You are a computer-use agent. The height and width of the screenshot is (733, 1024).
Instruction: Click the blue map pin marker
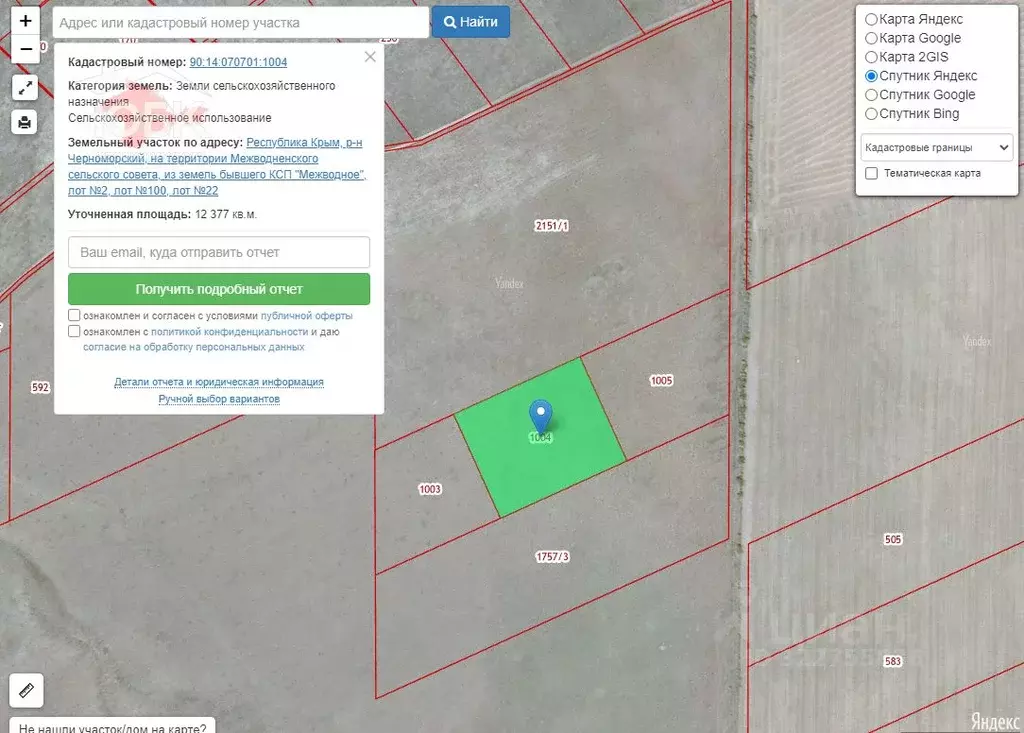coord(540,415)
